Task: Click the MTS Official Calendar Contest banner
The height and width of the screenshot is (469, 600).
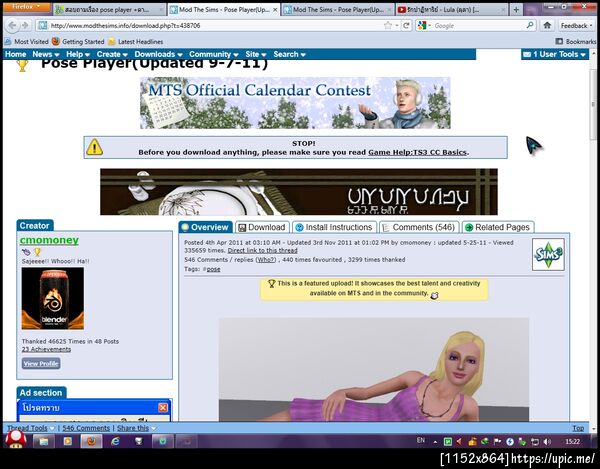Action: (295, 103)
